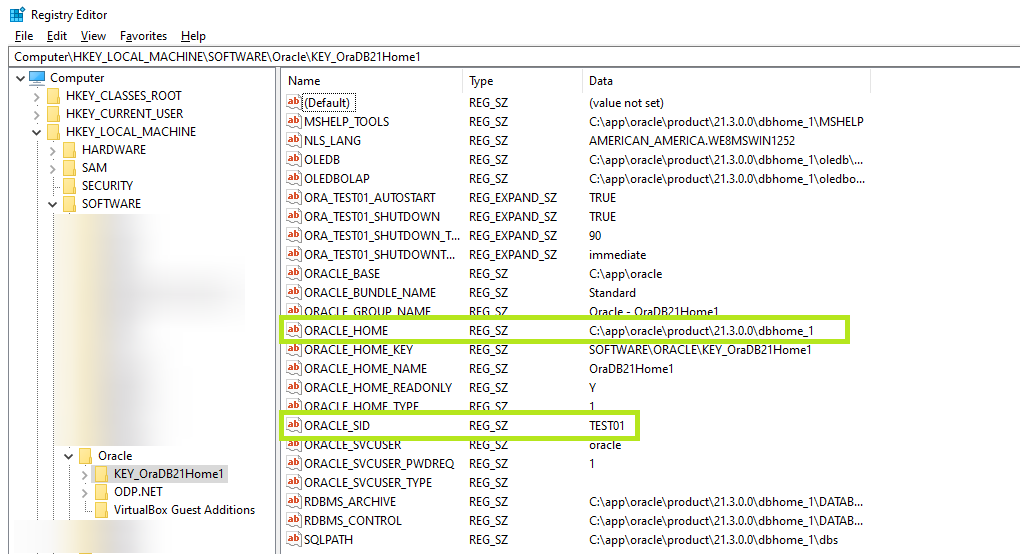
Task: Click the OLEDB value icon
Action: [x=293, y=159]
